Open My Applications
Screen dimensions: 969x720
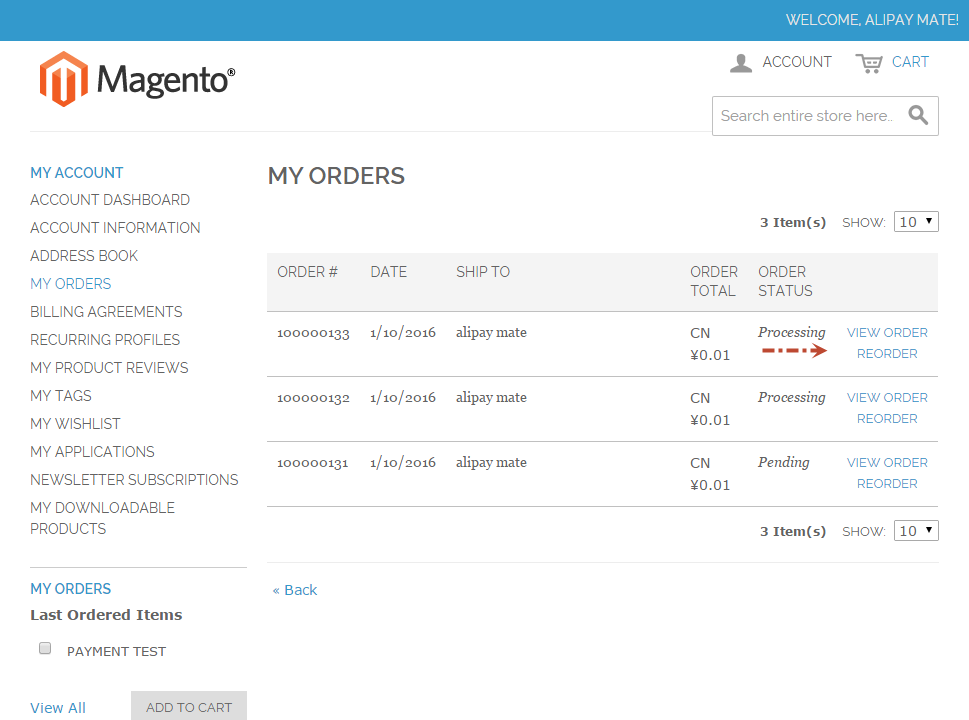pos(92,452)
